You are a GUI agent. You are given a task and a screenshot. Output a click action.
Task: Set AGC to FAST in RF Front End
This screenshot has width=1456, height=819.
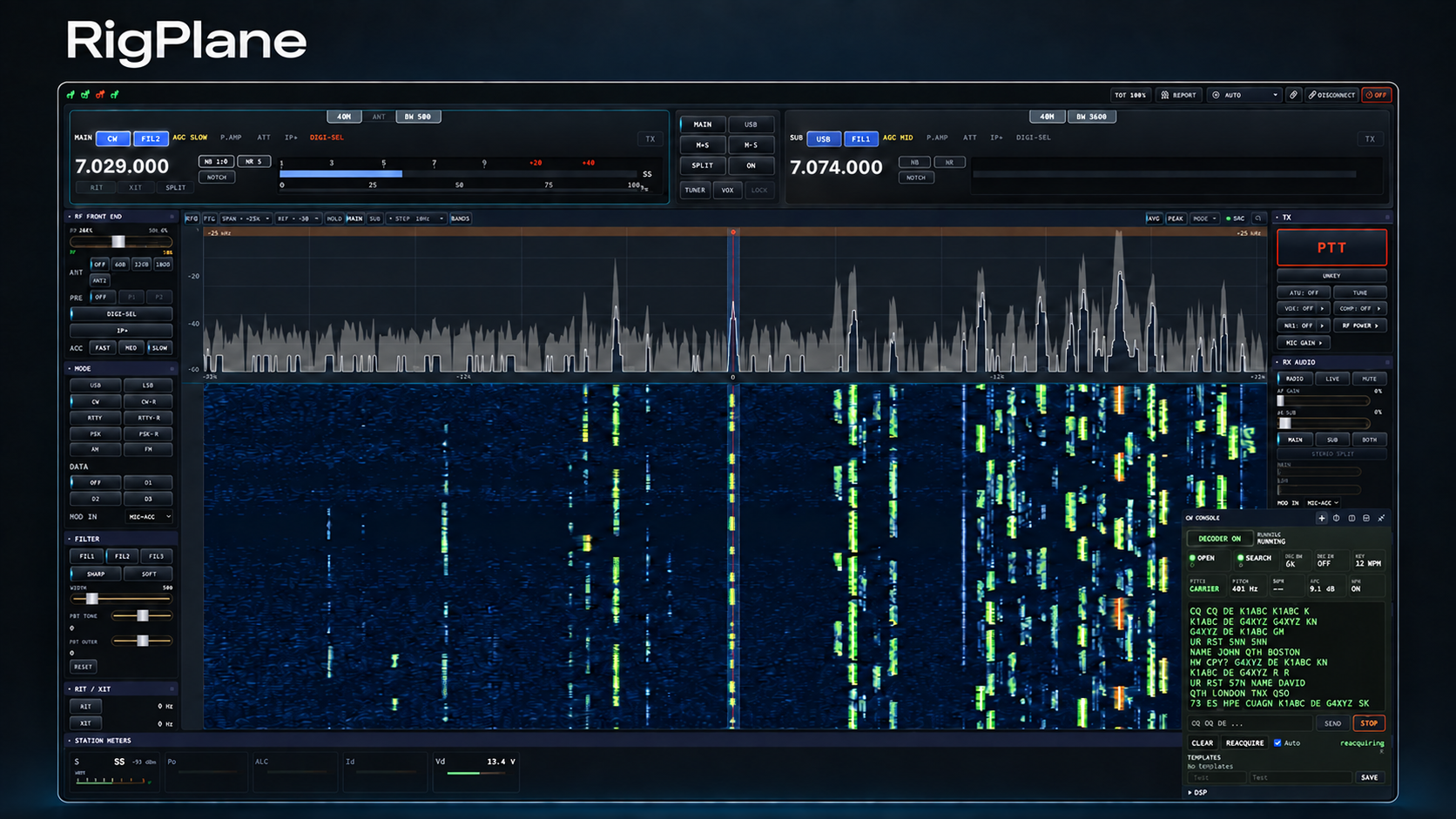103,348
